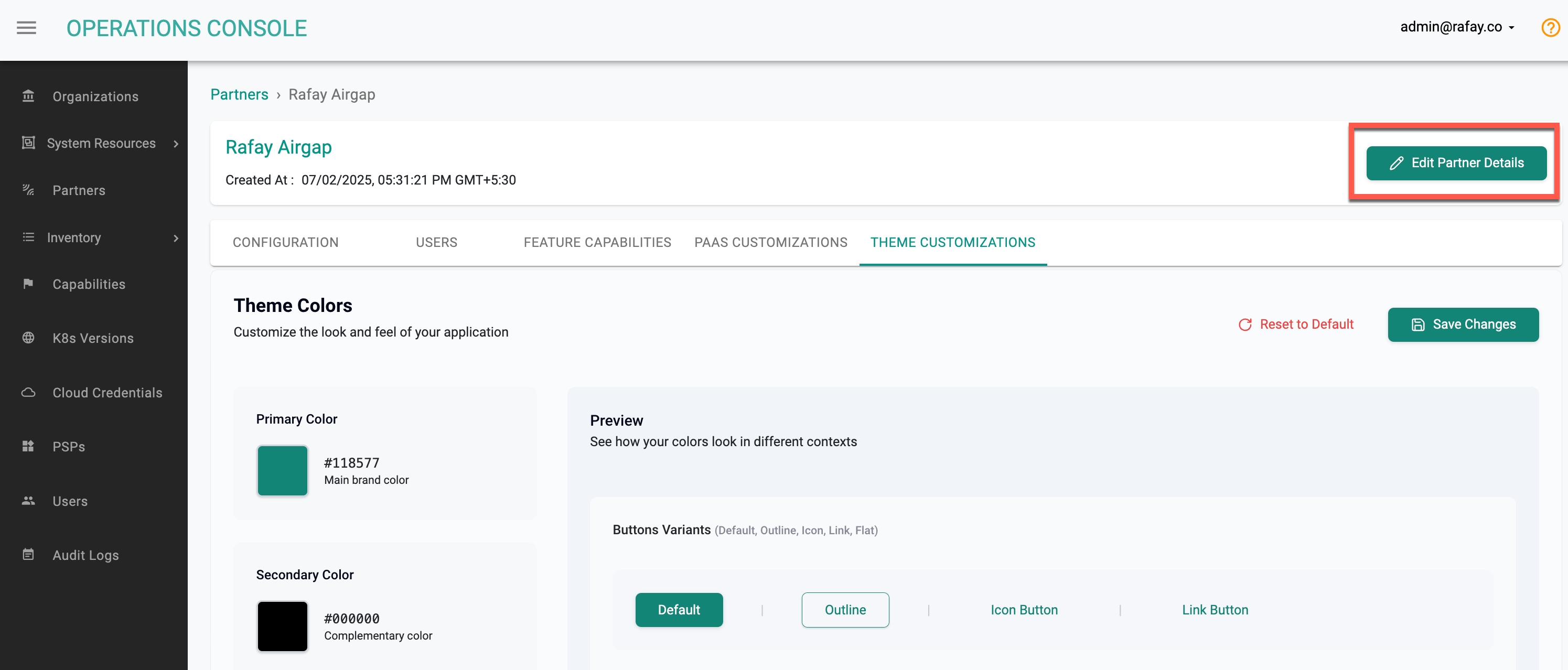Click the Default preview button
The width and height of the screenshot is (1568, 670).
[679, 610]
